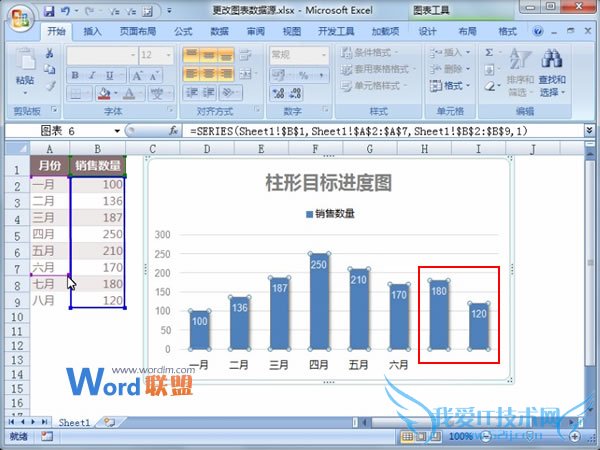Open the Data ribbon tab
Screen dimensions: 600x450
[219, 31]
